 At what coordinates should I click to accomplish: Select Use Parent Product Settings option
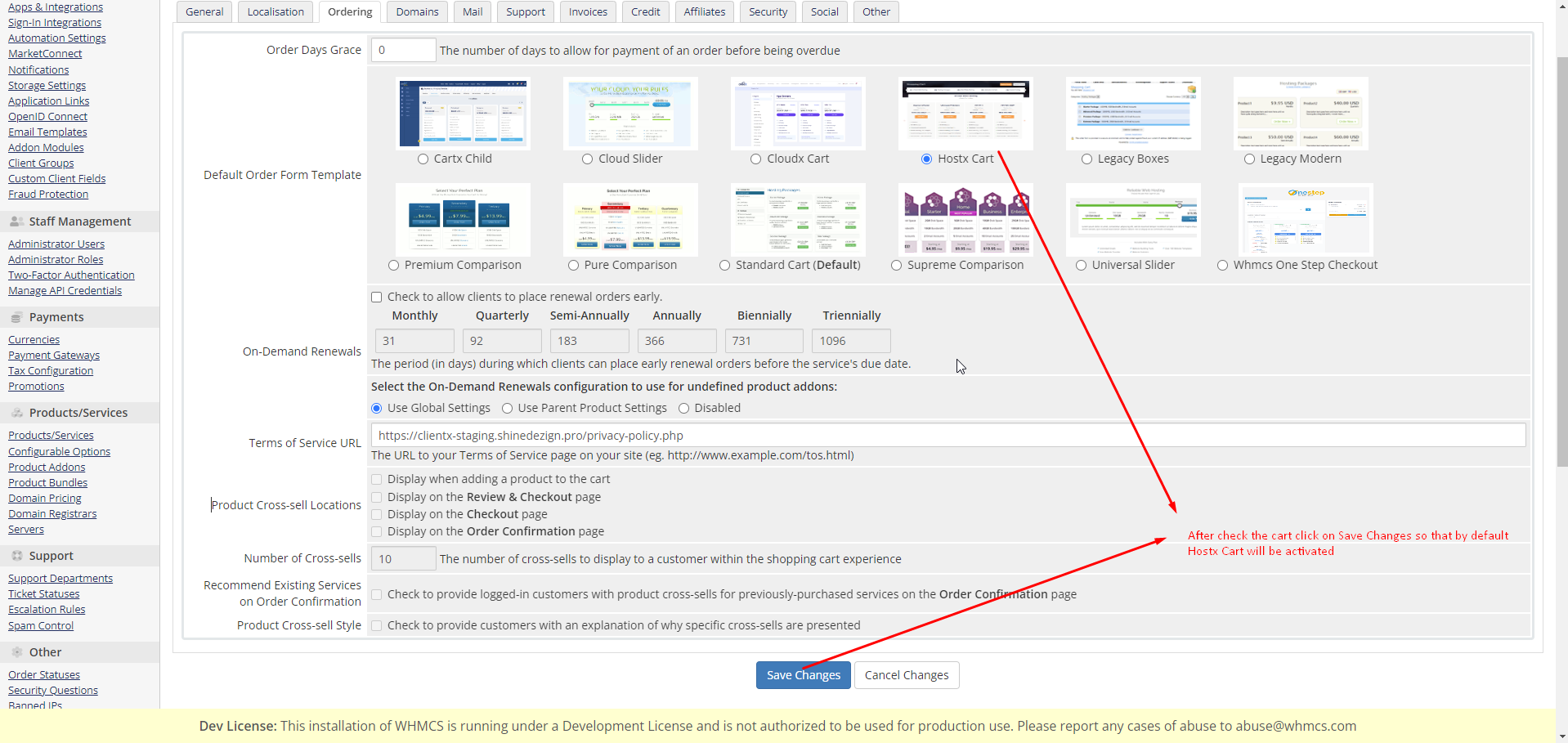click(508, 409)
